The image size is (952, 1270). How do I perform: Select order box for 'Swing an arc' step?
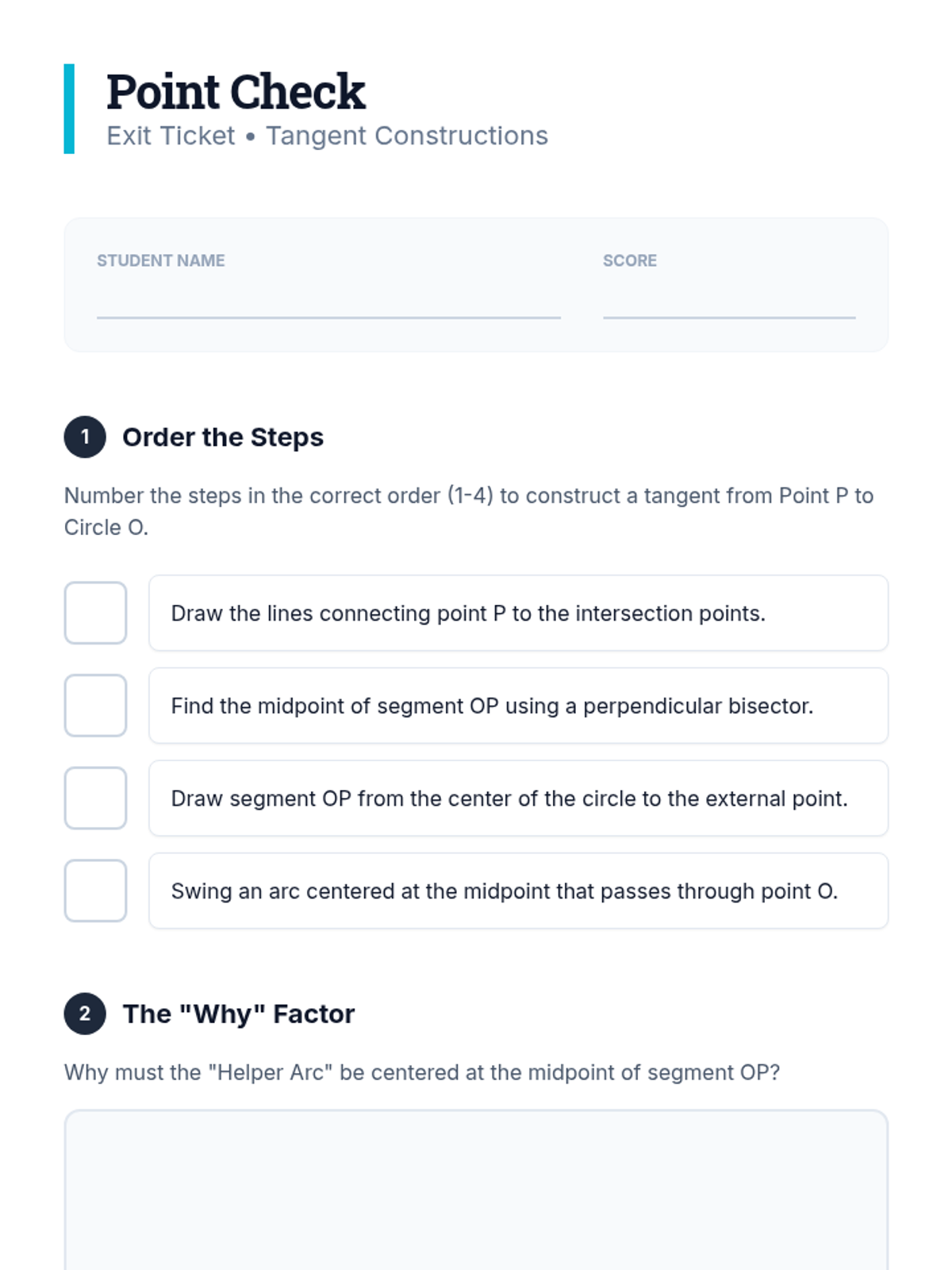point(95,891)
